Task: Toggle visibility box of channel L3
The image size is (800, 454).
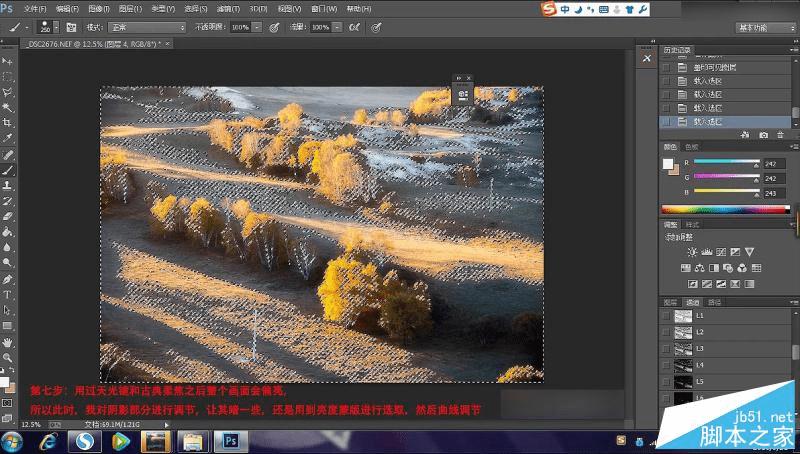Action: click(x=666, y=349)
